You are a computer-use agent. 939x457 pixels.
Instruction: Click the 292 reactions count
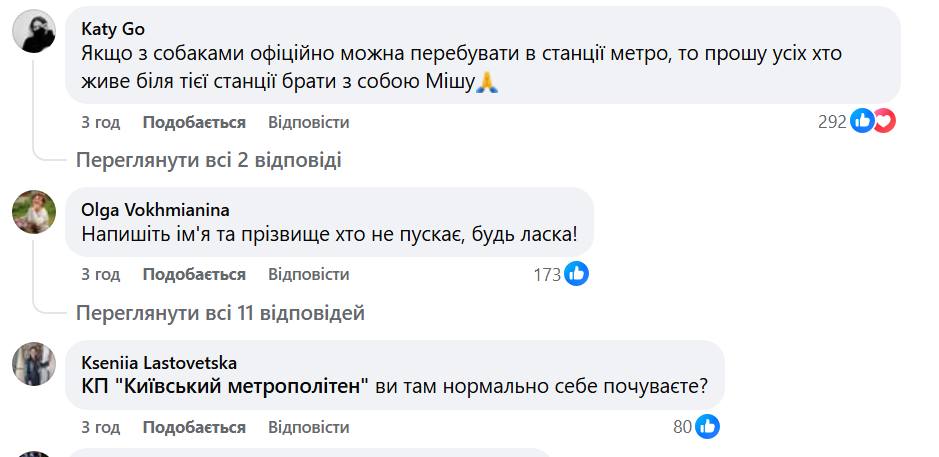click(x=832, y=122)
